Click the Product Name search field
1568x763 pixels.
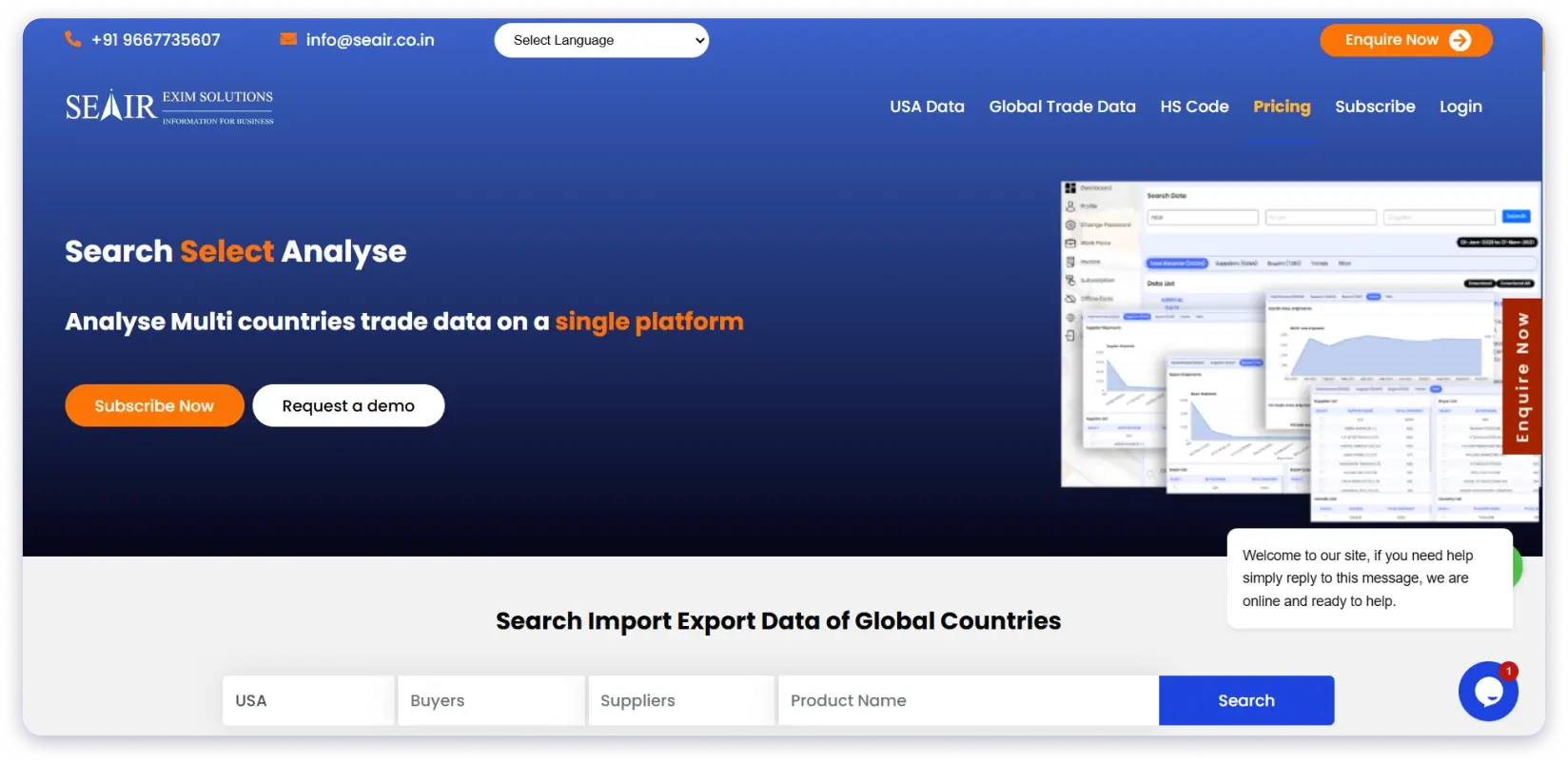click(969, 700)
